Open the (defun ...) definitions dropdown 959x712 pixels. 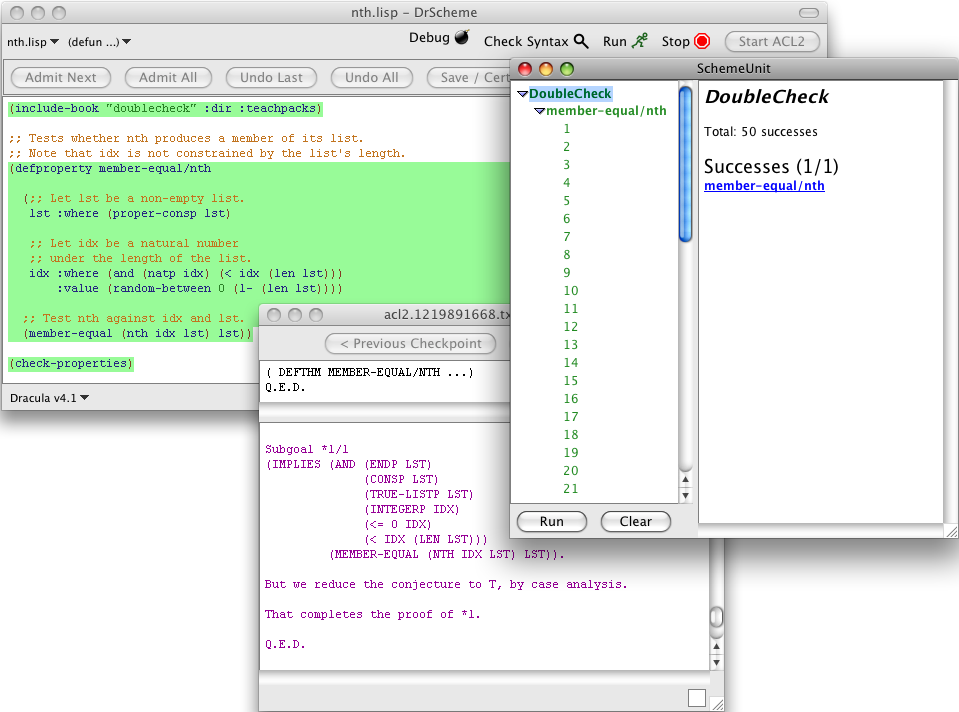point(99,42)
